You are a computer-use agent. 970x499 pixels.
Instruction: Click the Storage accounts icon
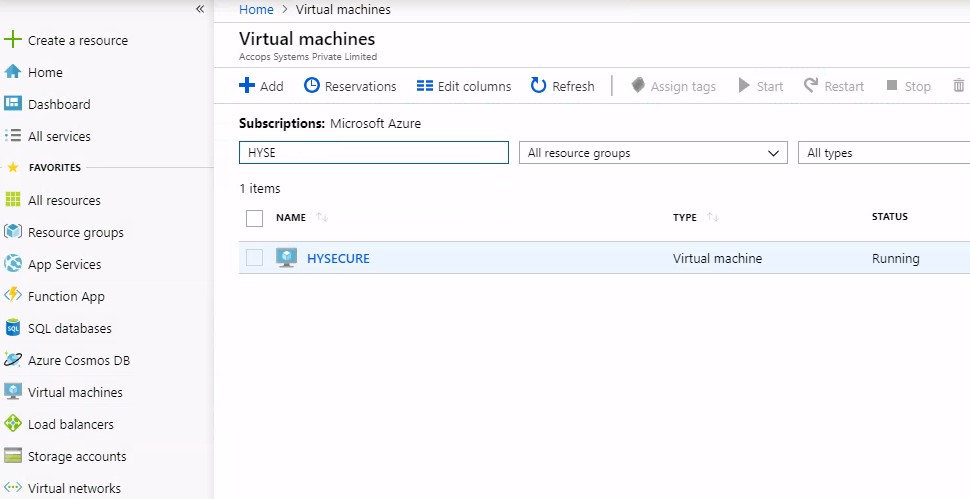[x=12, y=456]
